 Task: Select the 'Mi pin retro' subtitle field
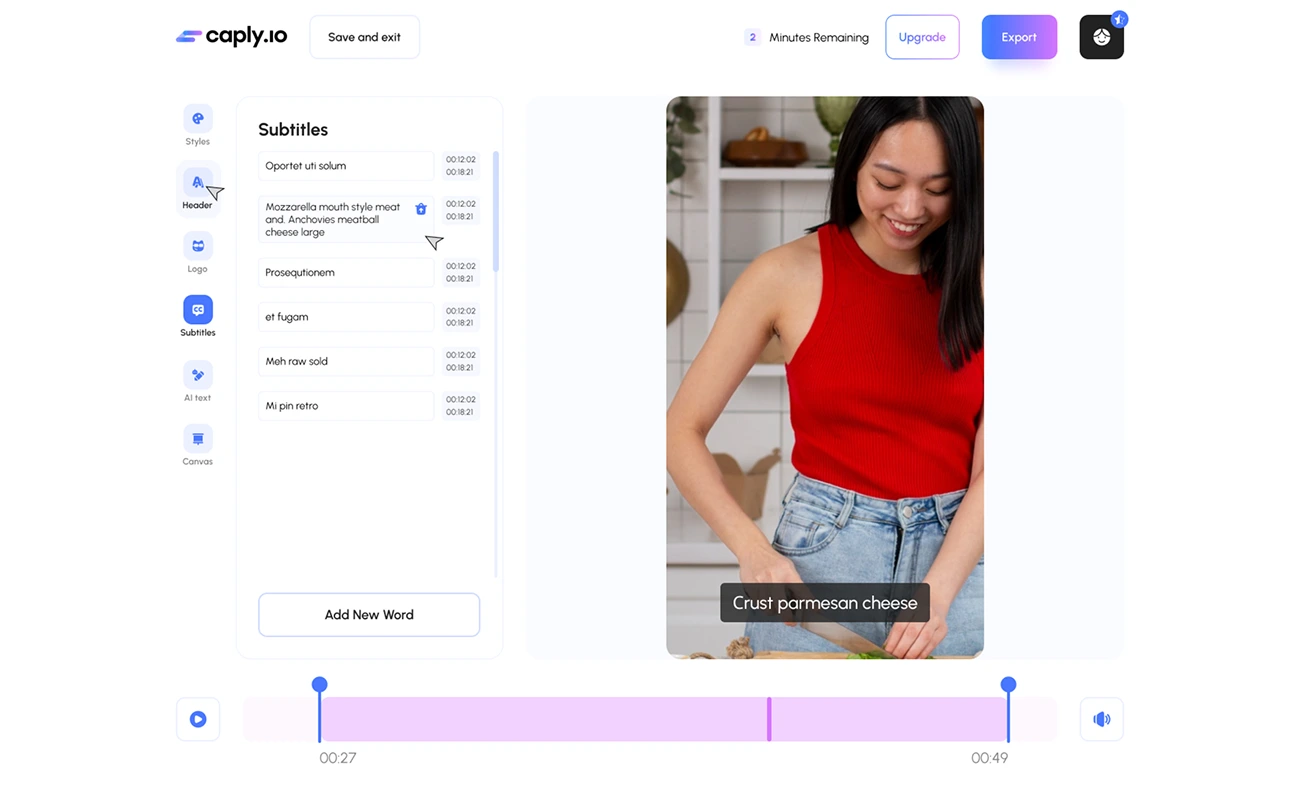tap(346, 406)
